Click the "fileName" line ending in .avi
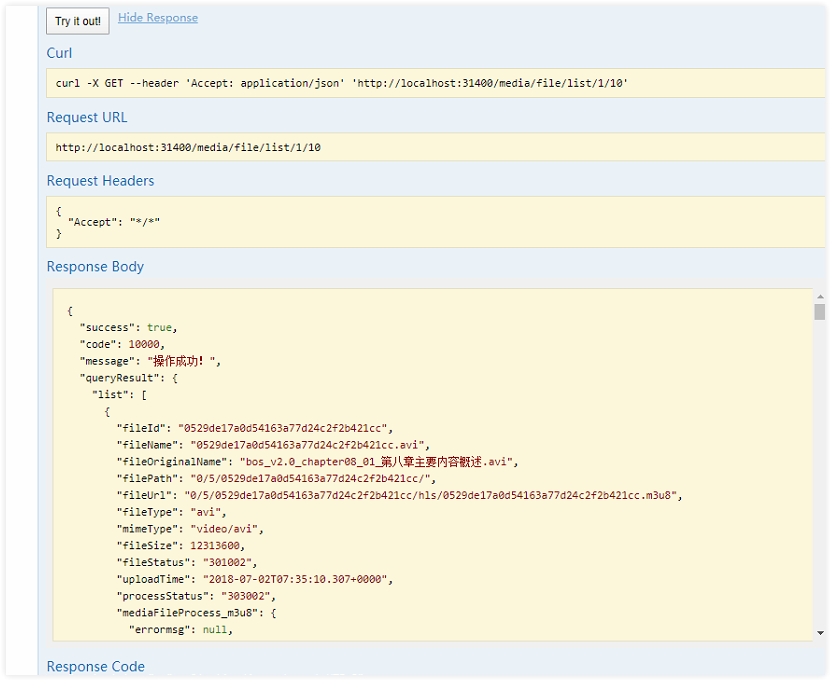This screenshot has width=831, height=681. click(273, 445)
